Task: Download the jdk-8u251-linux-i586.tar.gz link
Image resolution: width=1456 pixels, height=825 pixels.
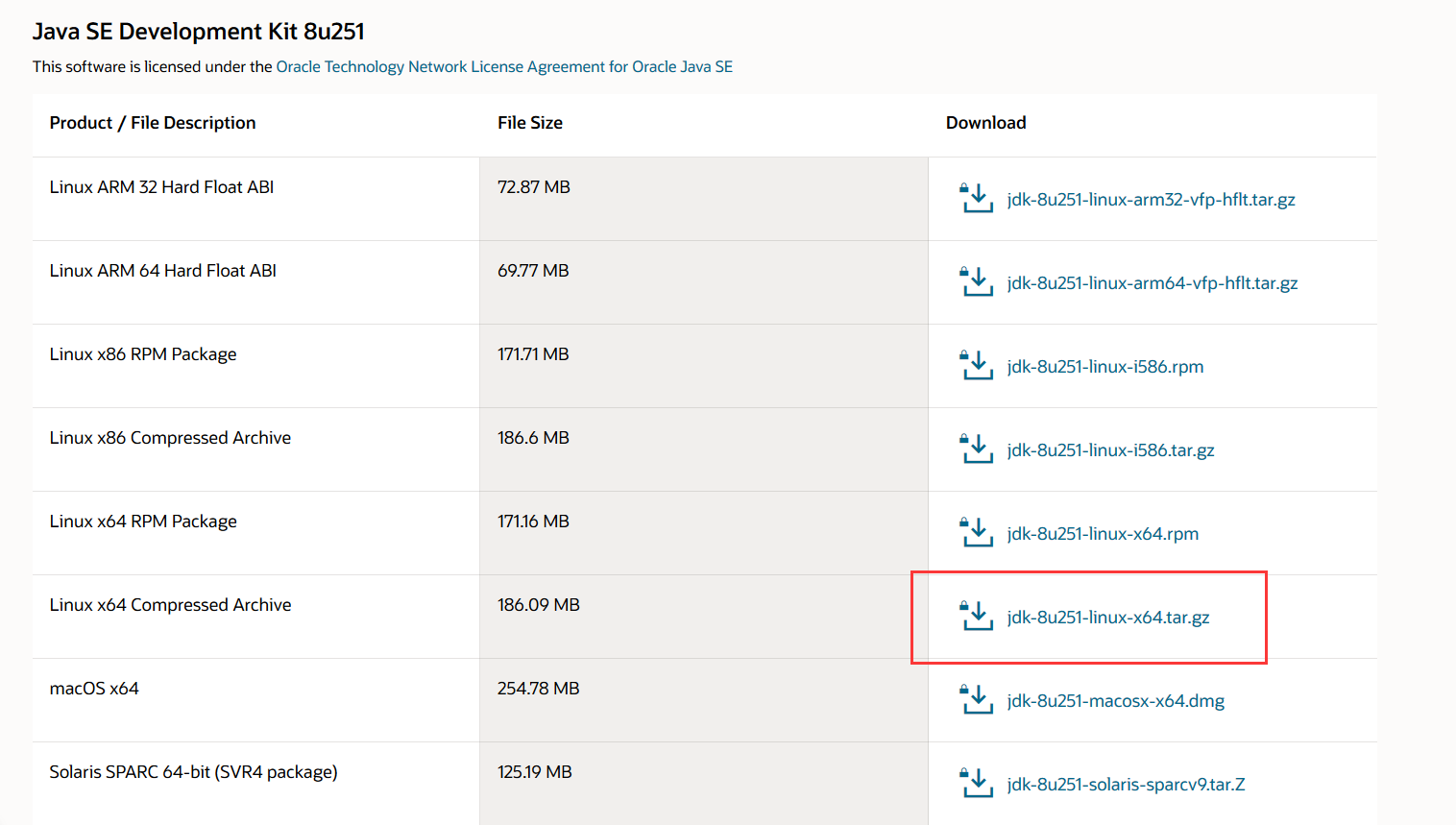Action: pyautogui.click(x=1110, y=450)
